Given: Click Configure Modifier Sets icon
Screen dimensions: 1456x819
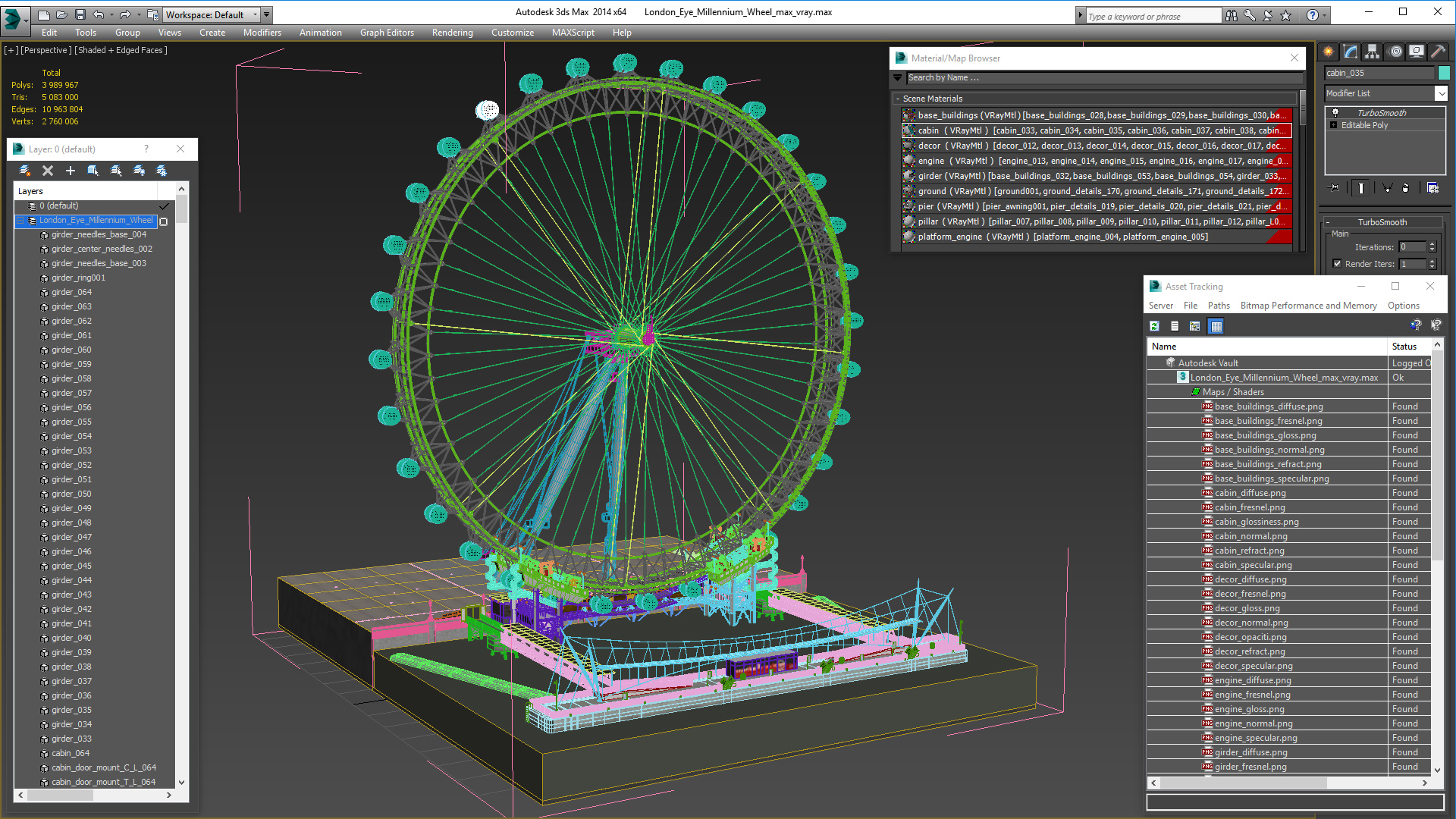Looking at the screenshot, I should (x=1433, y=188).
